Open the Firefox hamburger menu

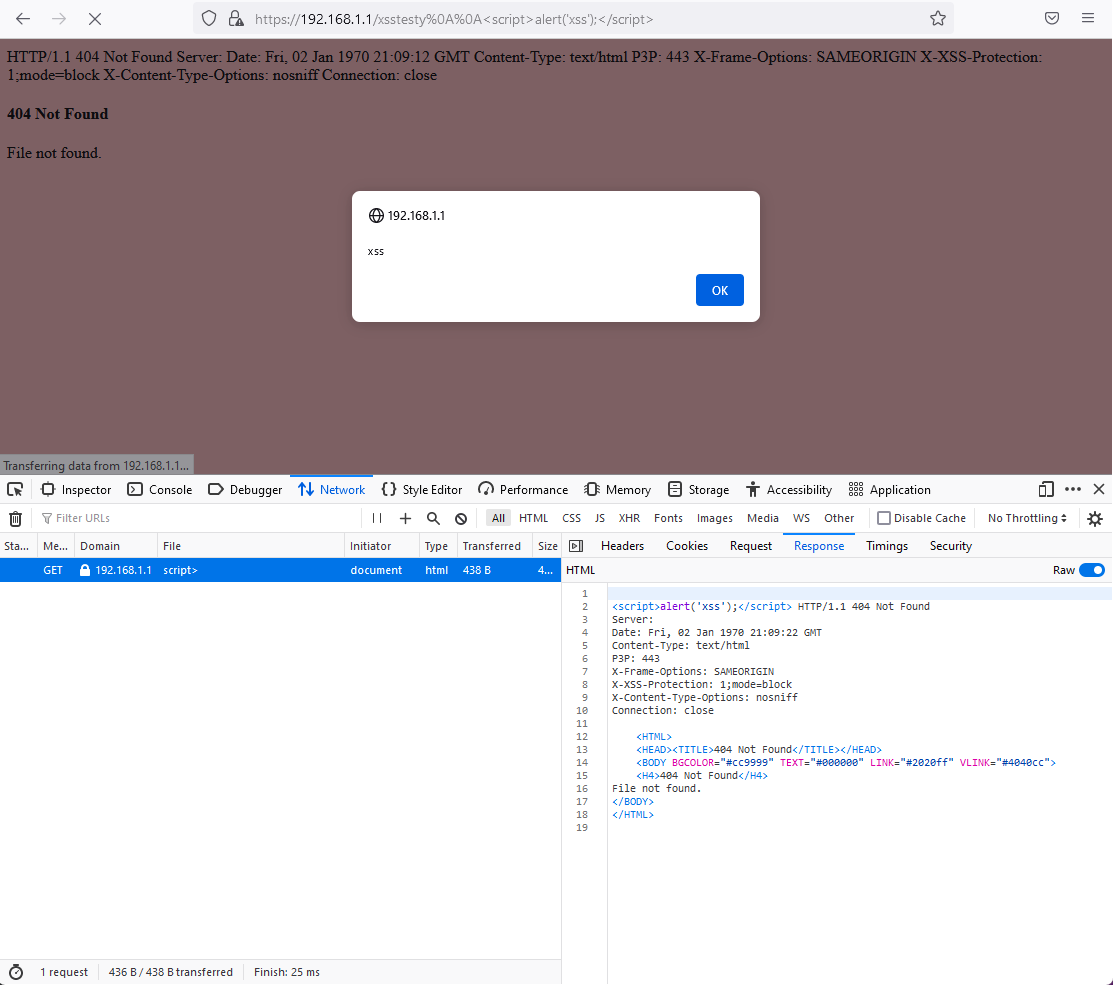pyautogui.click(x=1087, y=18)
